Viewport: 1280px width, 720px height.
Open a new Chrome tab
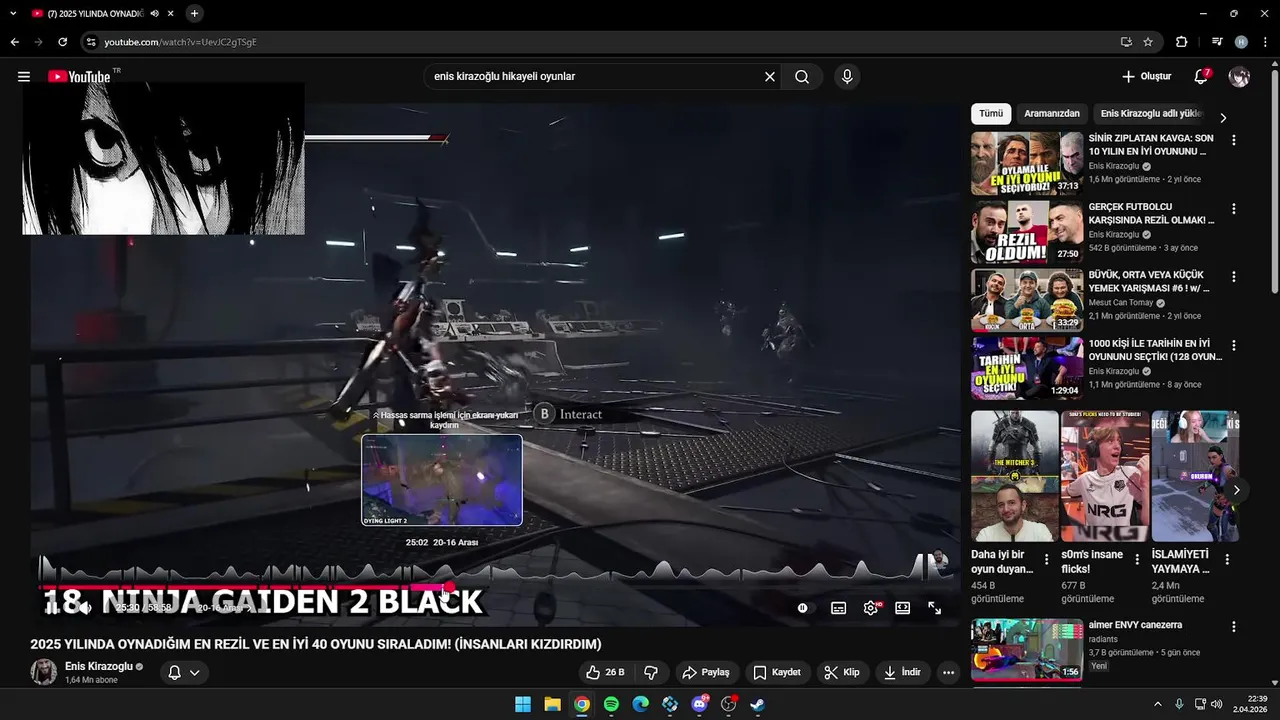point(194,13)
